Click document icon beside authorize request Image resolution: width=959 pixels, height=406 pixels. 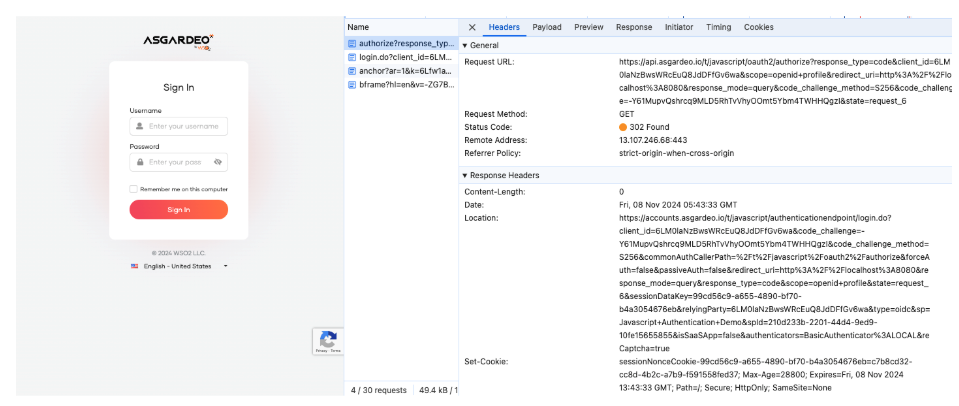coord(352,44)
